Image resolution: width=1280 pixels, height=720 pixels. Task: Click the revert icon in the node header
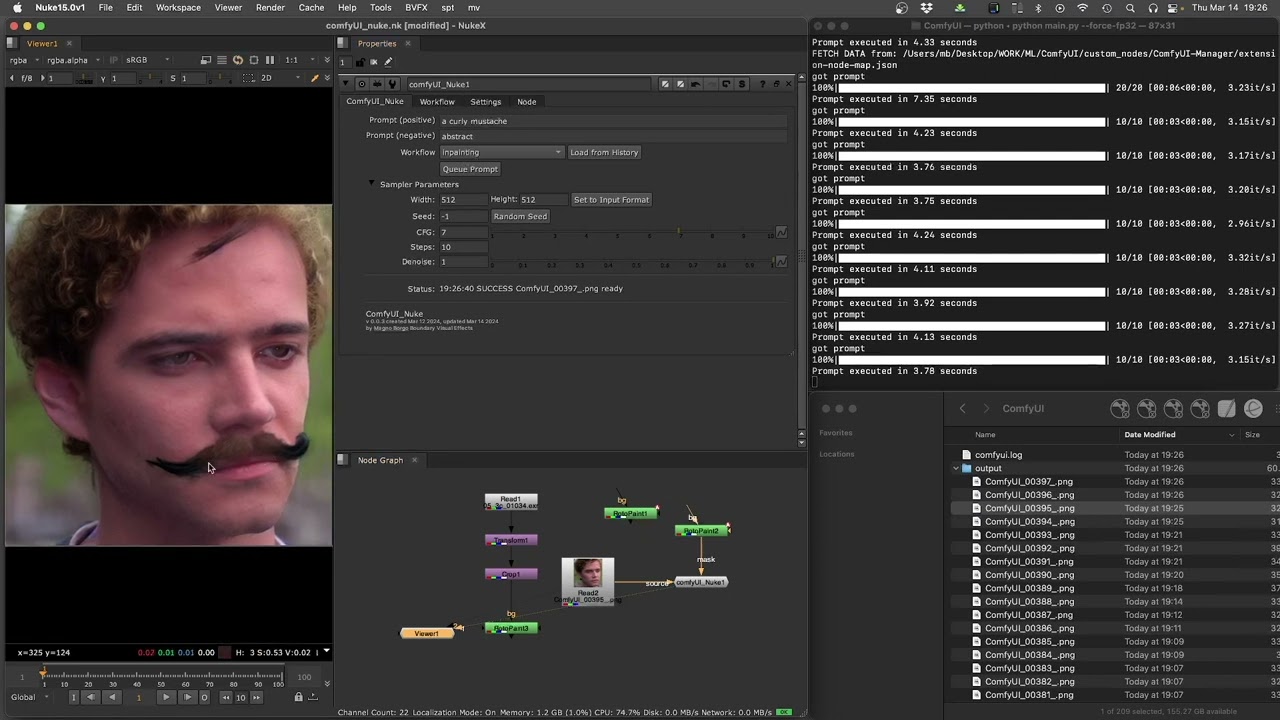pos(726,84)
